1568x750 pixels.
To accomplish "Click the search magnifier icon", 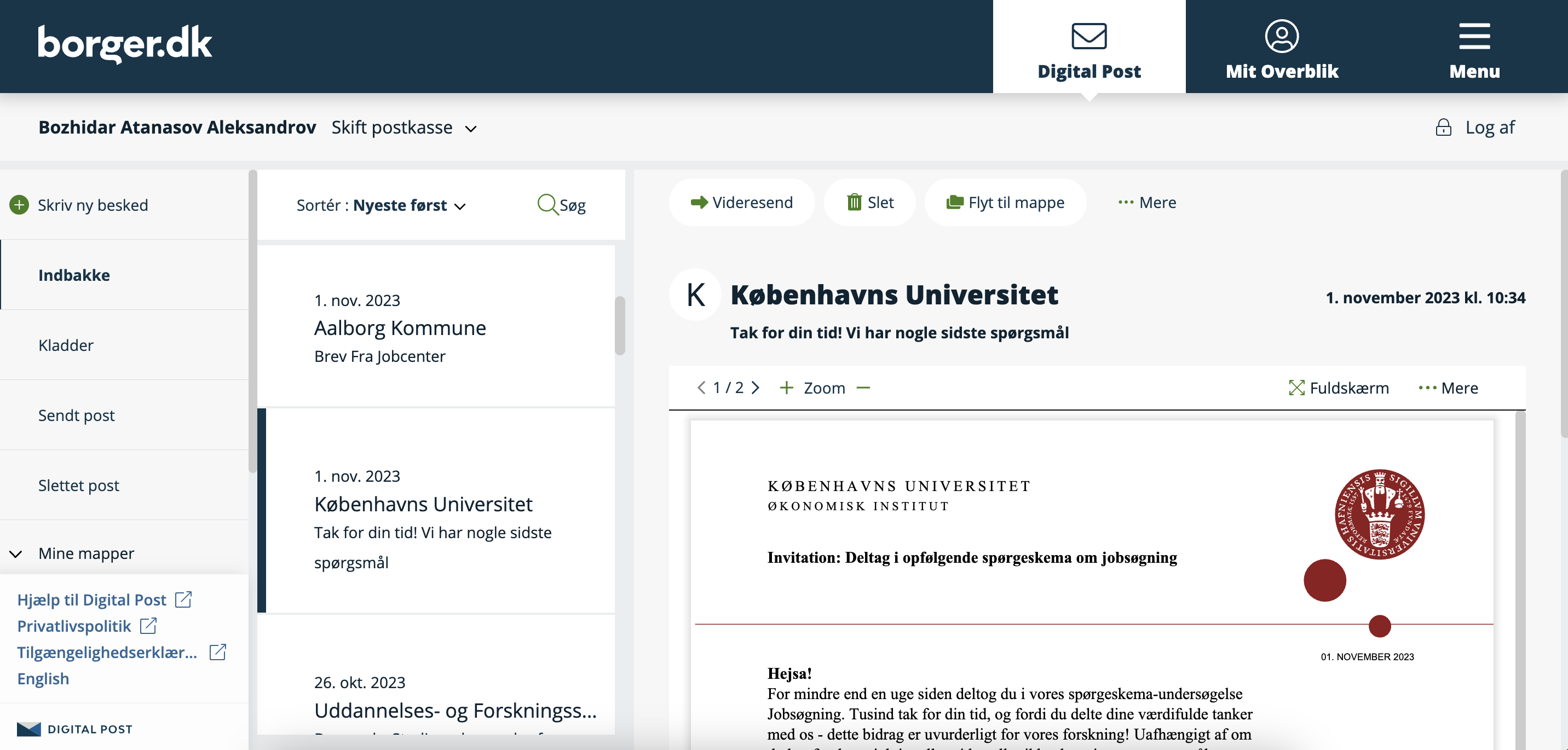I will point(546,205).
